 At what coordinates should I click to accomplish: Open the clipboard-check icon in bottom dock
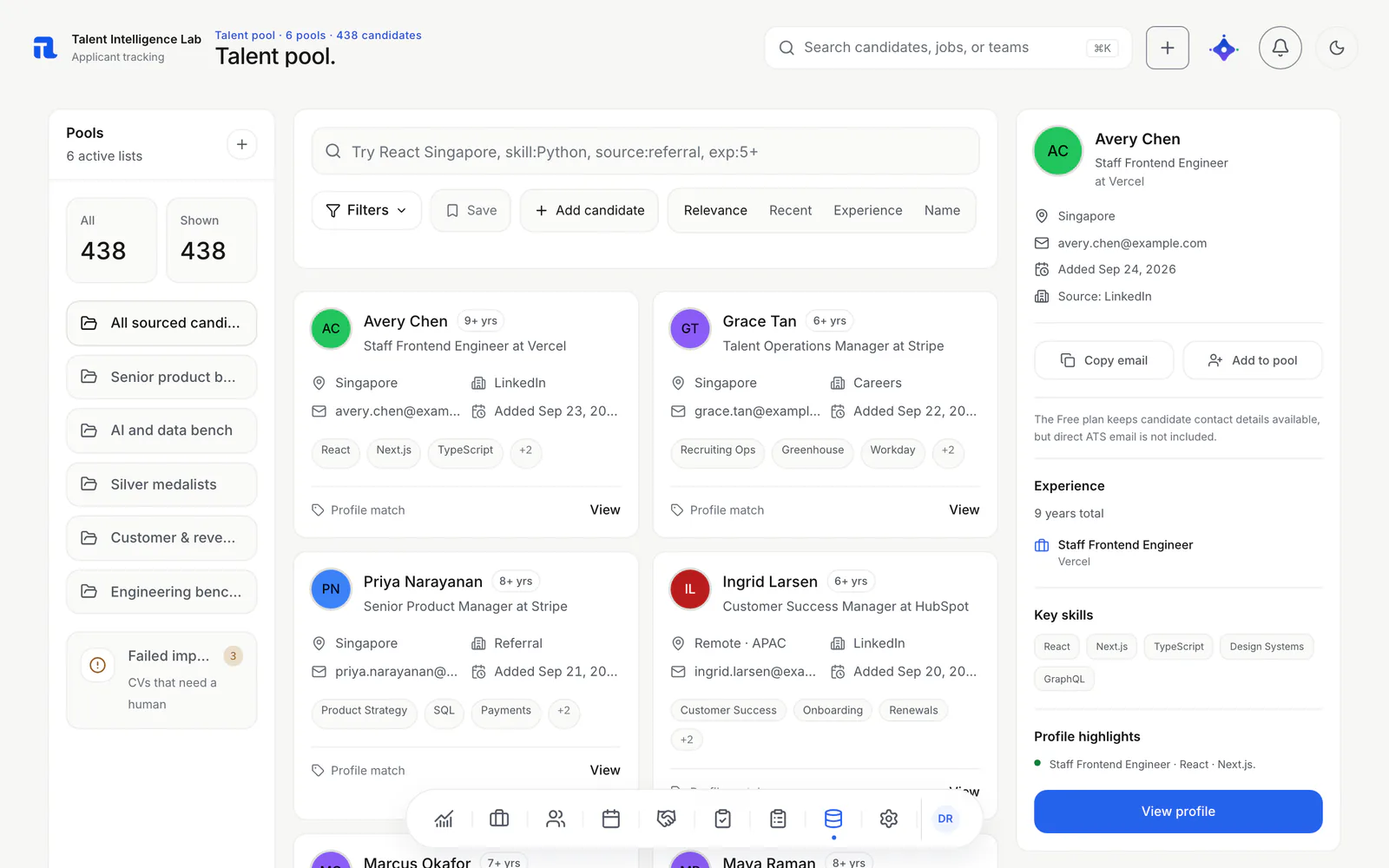(x=722, y=819)
